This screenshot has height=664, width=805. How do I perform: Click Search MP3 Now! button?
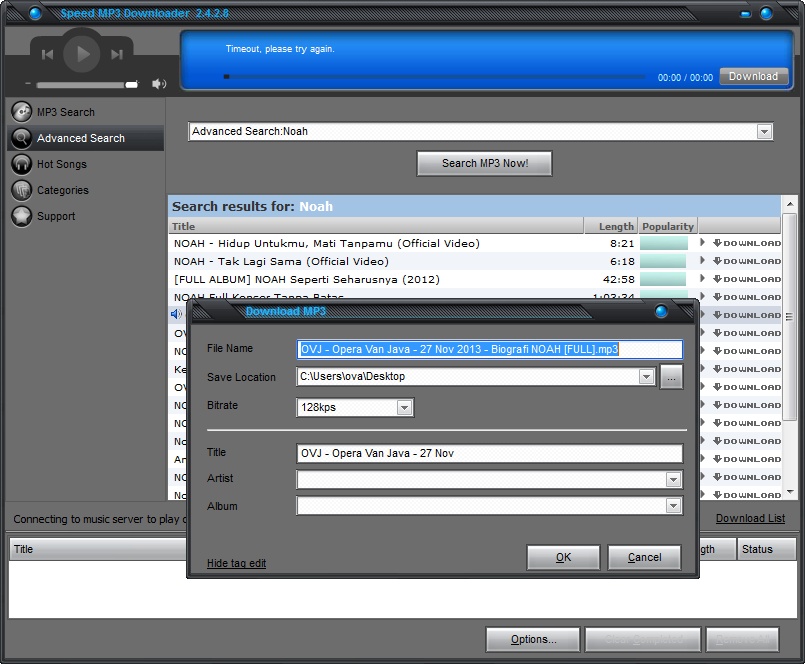(x=485, y=163)
